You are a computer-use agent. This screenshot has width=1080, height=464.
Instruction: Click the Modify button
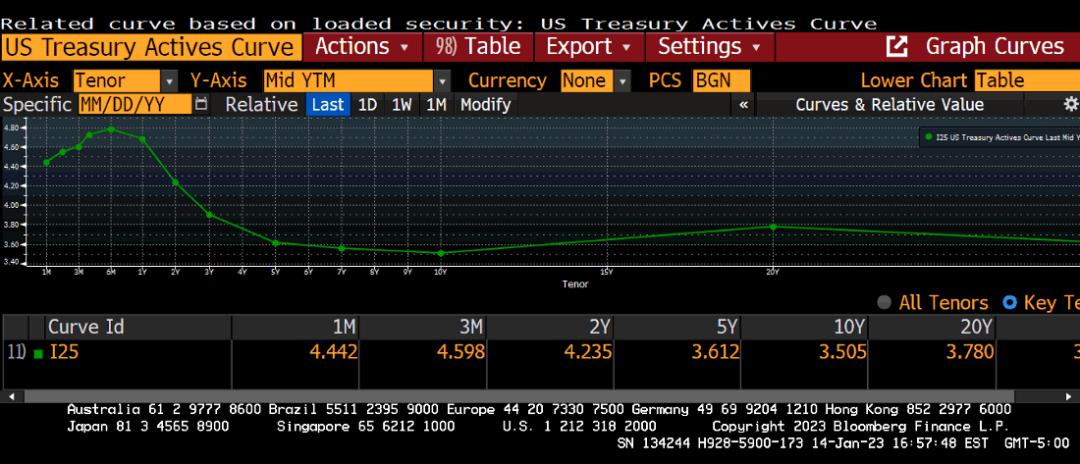tap(485, 104)
